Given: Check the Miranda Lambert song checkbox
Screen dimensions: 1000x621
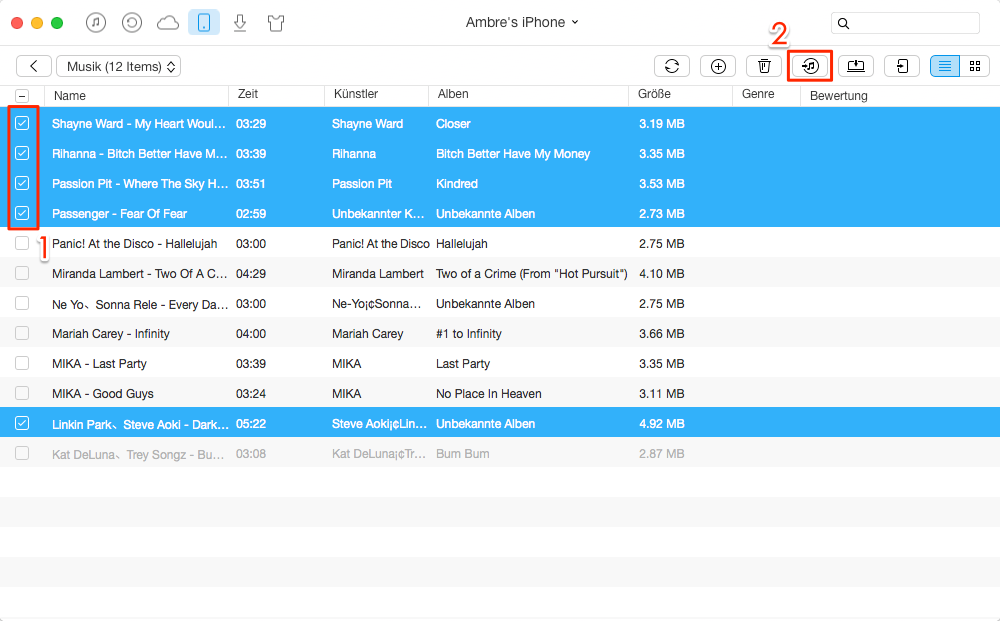Looking at the screenshot, I should click(22, 273).
